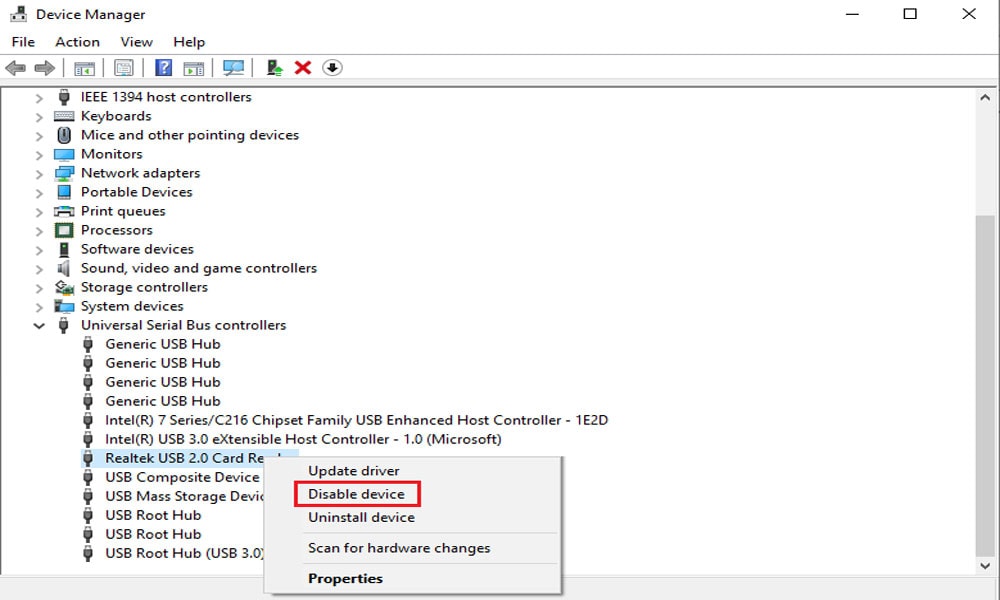This screenshot has width=1000, height=600.
Task: Click the Mice and other pointing devices icon
Action: (64, 135)
